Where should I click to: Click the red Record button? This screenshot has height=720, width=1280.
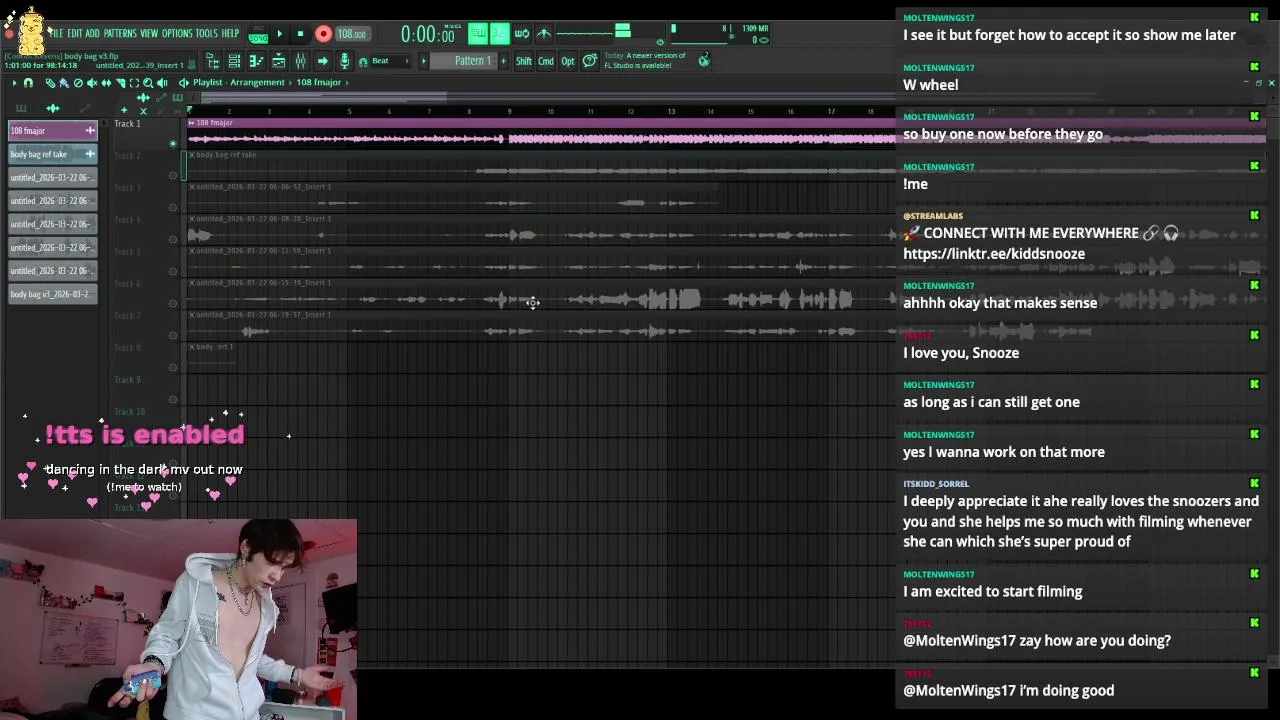coord(323,34)
